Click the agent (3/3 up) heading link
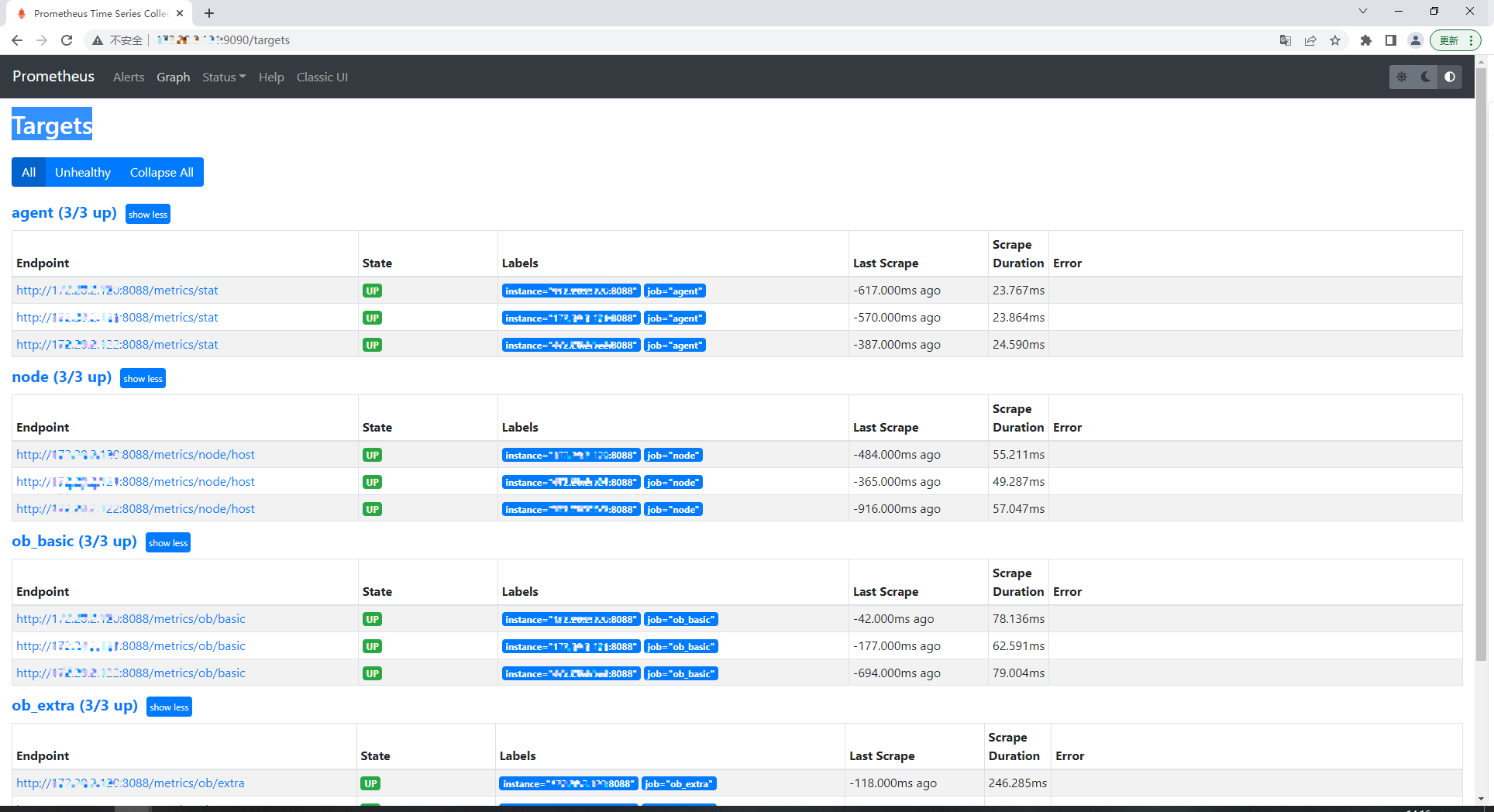Image resolution: width=1494 pixels, height=812 pixels. tap(64, 213)
